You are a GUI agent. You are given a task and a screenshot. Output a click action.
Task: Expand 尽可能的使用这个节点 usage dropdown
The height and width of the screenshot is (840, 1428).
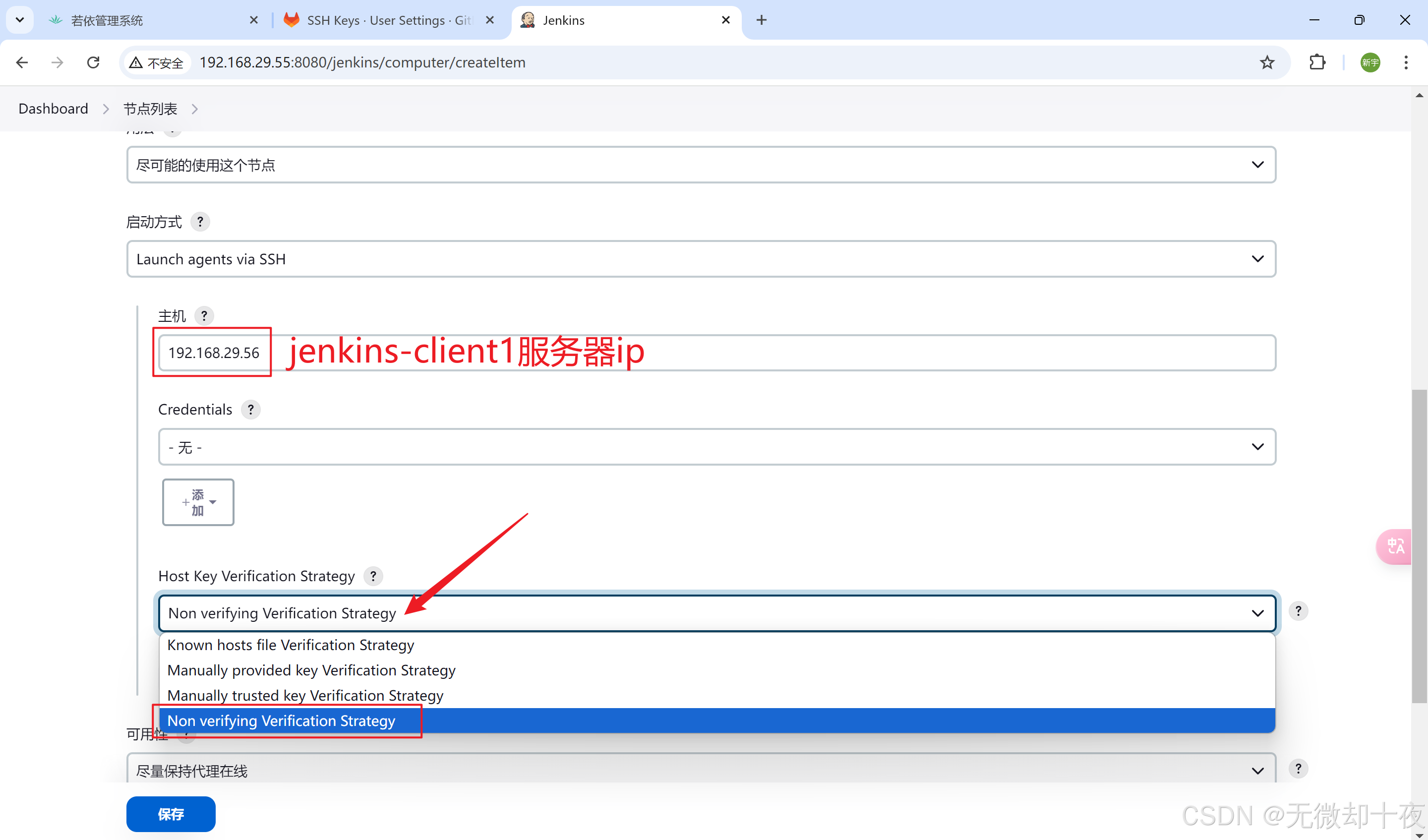(701, 165)
